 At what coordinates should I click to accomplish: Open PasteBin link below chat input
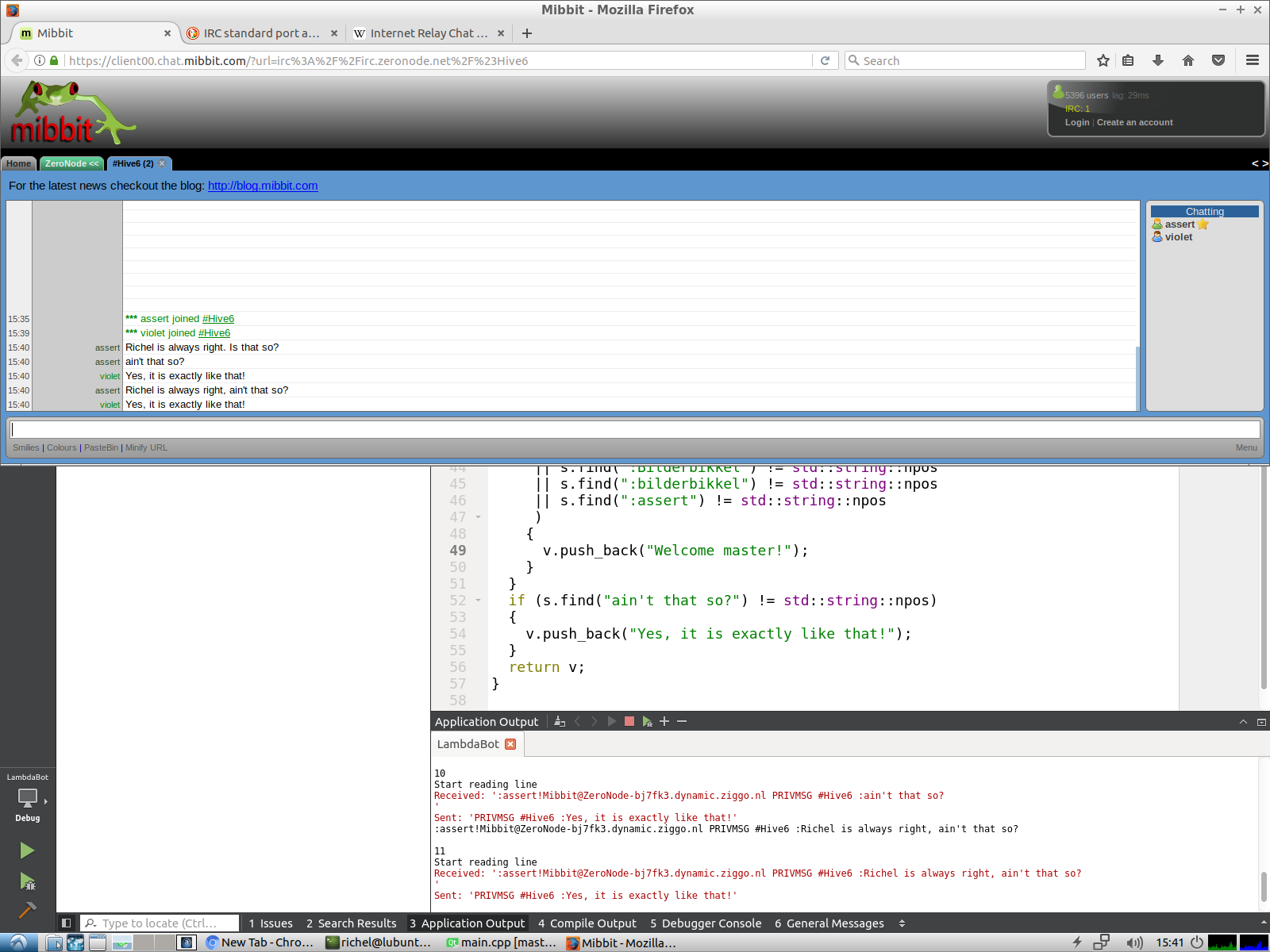tap(101, 447)
